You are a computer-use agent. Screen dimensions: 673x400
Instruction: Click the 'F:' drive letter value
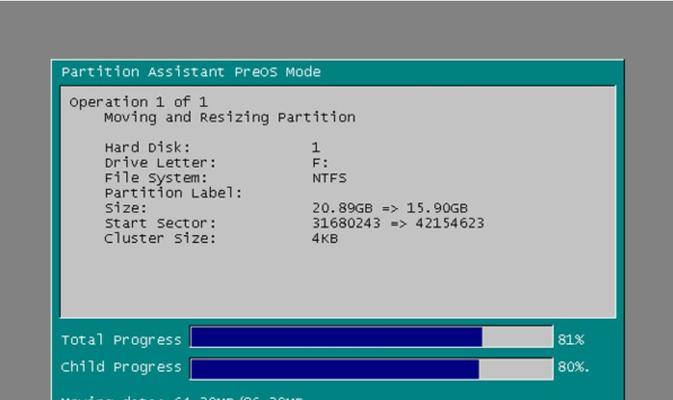click(320, 163)
